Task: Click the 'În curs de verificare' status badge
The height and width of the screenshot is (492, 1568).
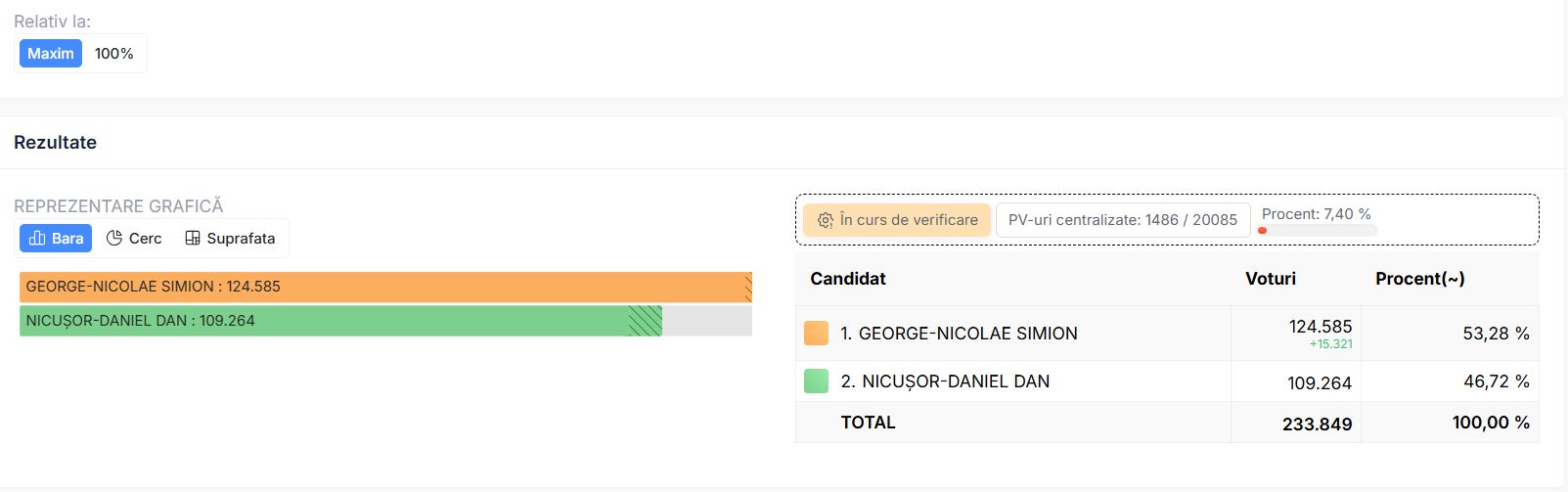Action: click(897, 220)
